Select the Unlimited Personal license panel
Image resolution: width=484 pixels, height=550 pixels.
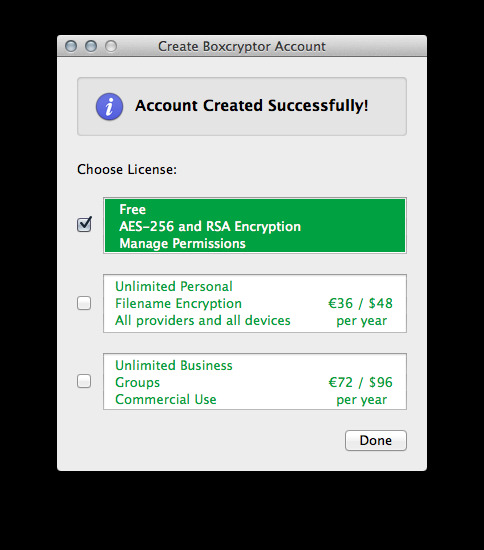tap(255, 303)
